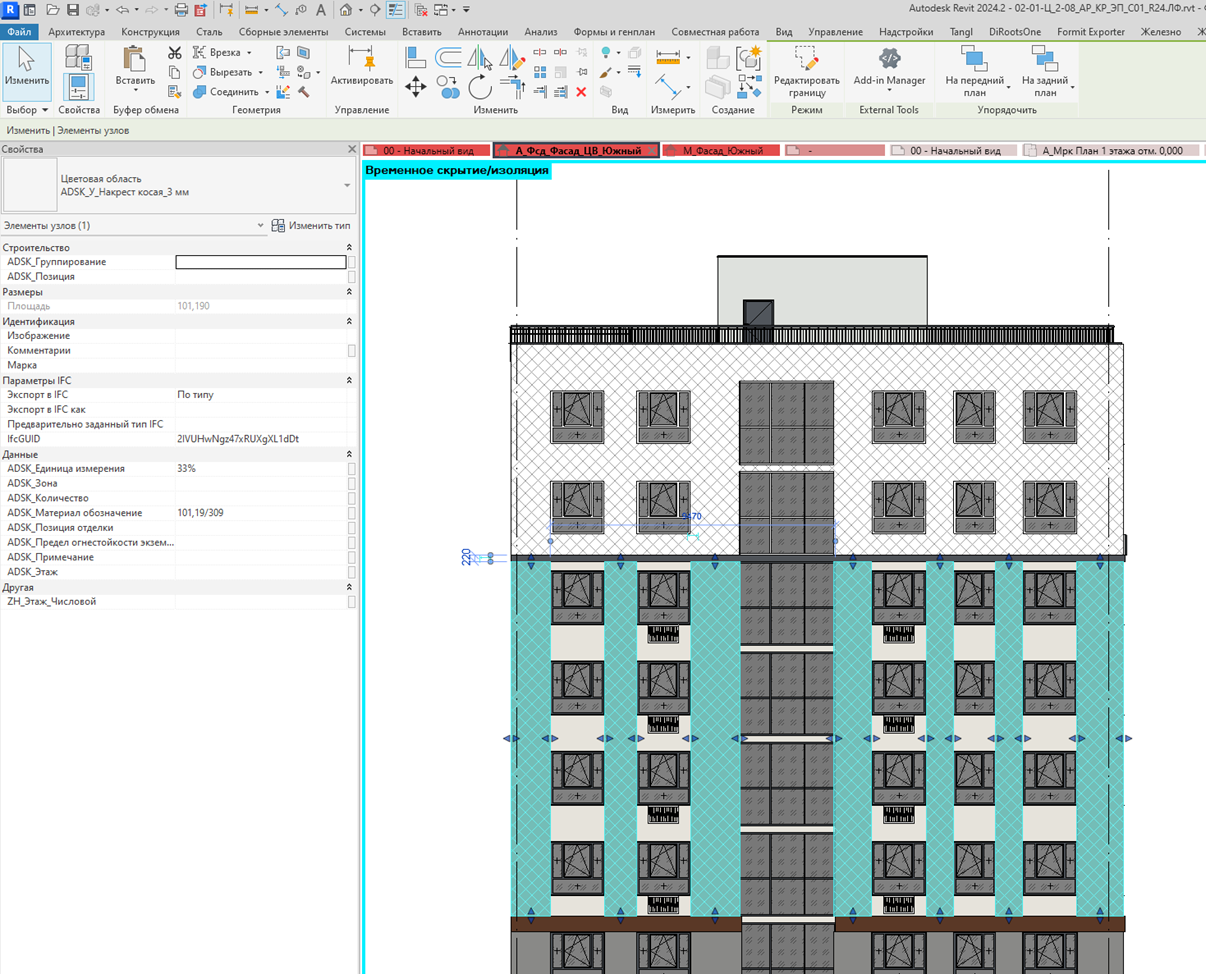
Task: Select the Offset tool icon
Action: pyautogui.click(x=449, y=57)
